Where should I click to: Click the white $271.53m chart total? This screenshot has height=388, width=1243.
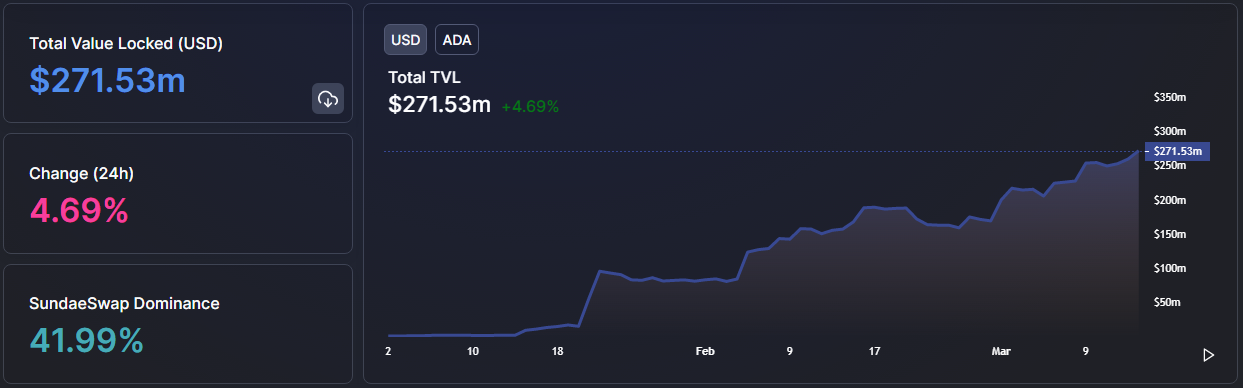[439, 104]
